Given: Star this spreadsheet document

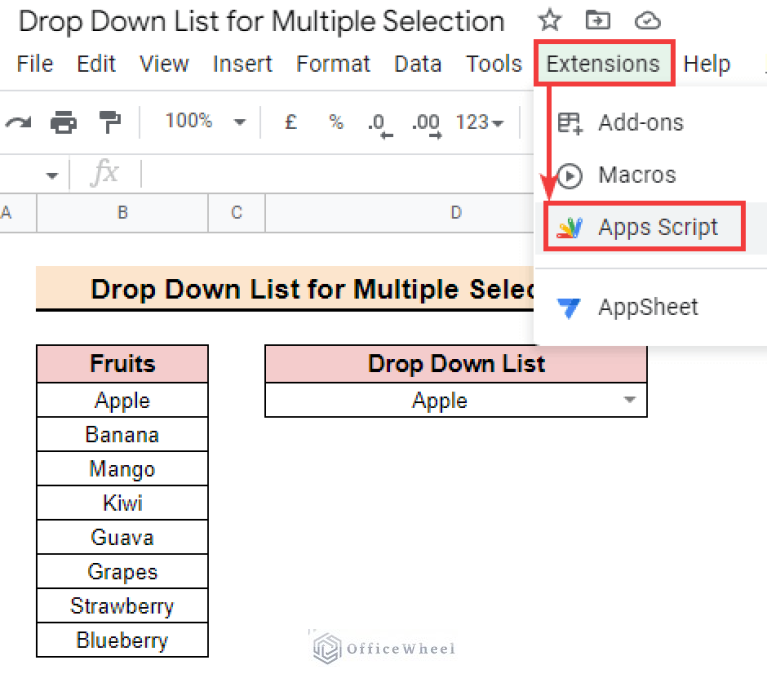Looking at the screenshot, I should point(549,20).
